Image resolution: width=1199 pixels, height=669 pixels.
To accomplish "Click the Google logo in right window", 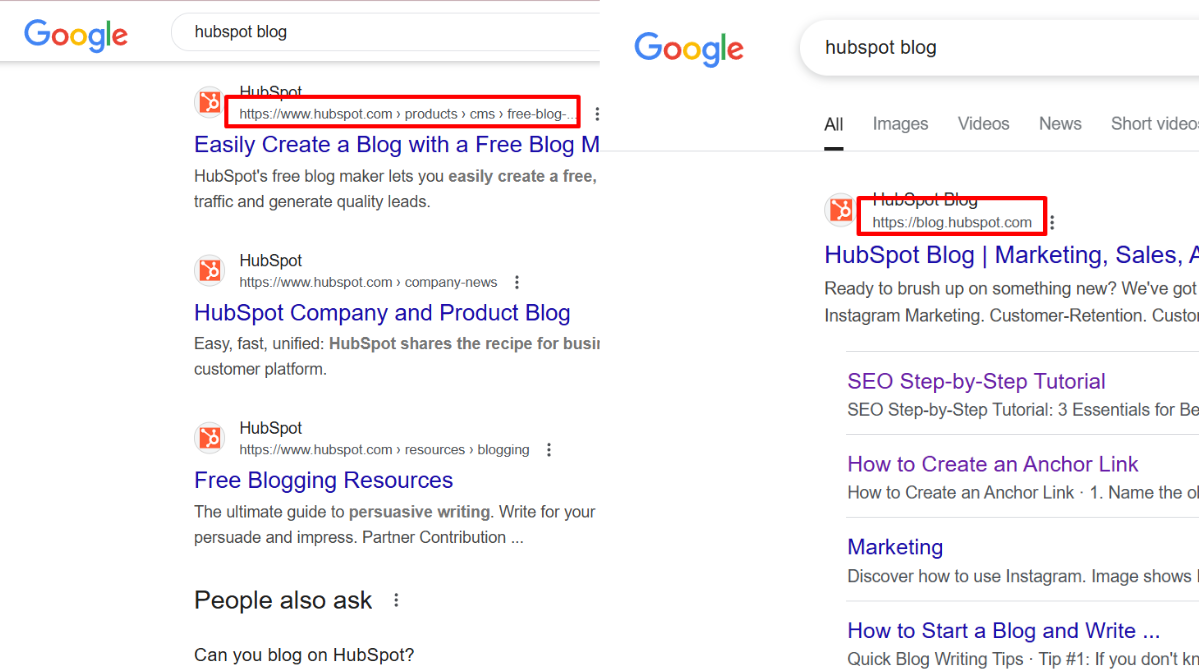I will (689, 49).
